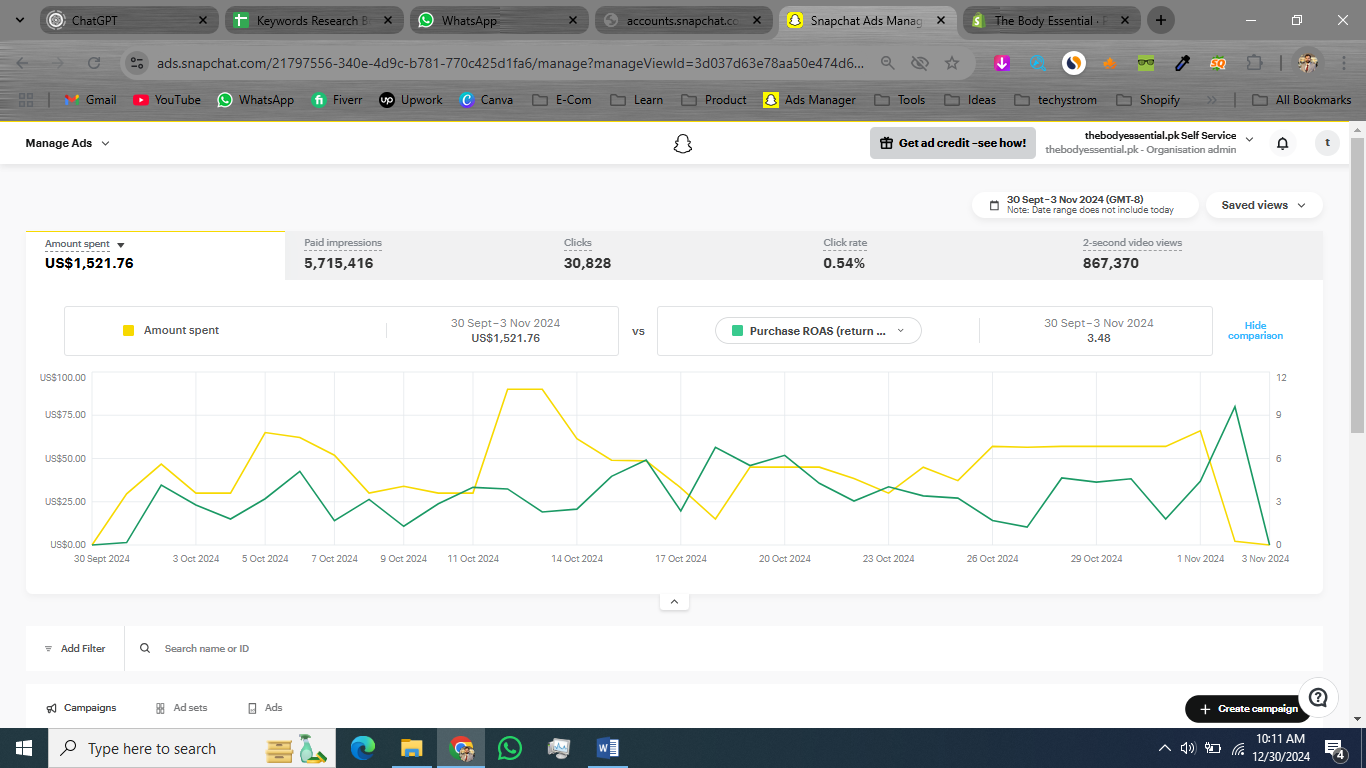The height and width of the screenshot is (768, 1366).
Task: Switch to the Campaigns tab
Action: click(x=81, y=708)
